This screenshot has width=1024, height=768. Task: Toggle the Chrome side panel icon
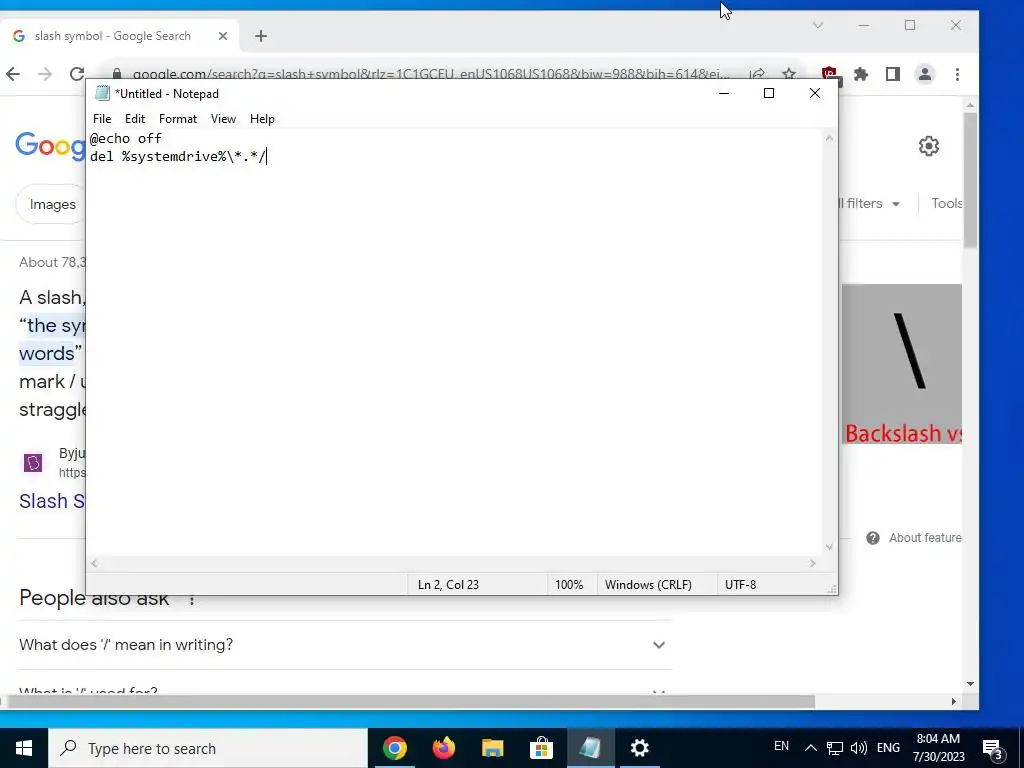[x=893, y=74]
